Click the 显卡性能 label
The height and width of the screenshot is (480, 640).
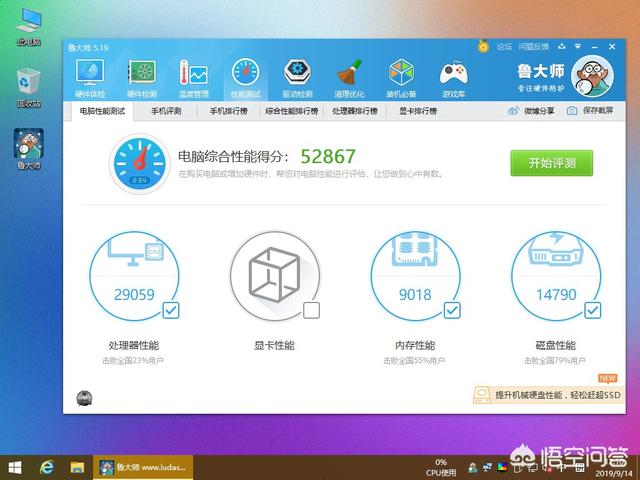pyautogui.click(x=274, y=346)
